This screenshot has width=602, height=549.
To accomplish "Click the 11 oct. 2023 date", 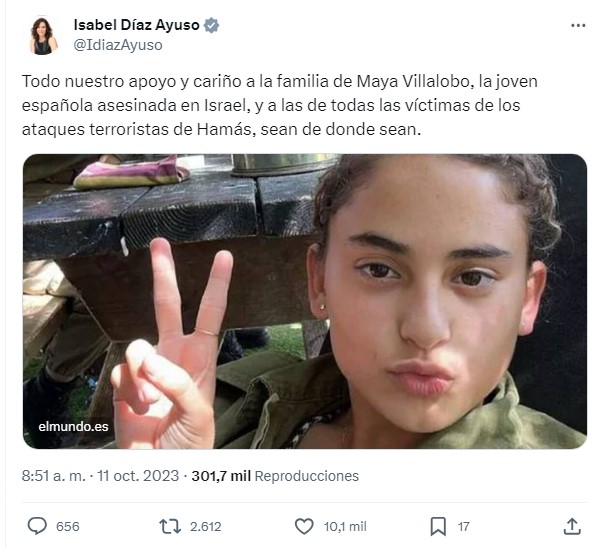I will [138, 476].
